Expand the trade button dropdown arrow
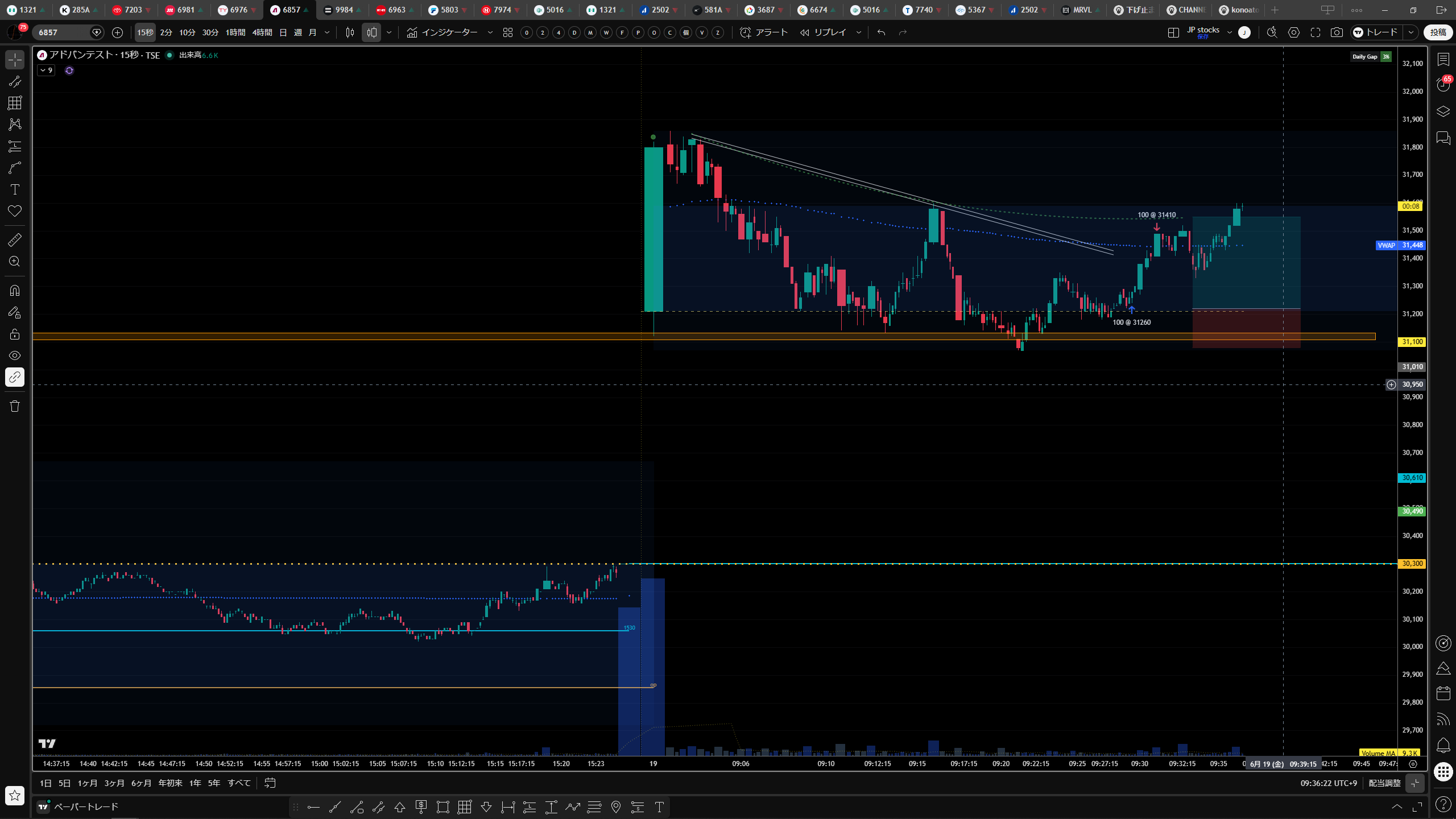The height and width of the screenshot is (819, 1456). point(1411,32)
